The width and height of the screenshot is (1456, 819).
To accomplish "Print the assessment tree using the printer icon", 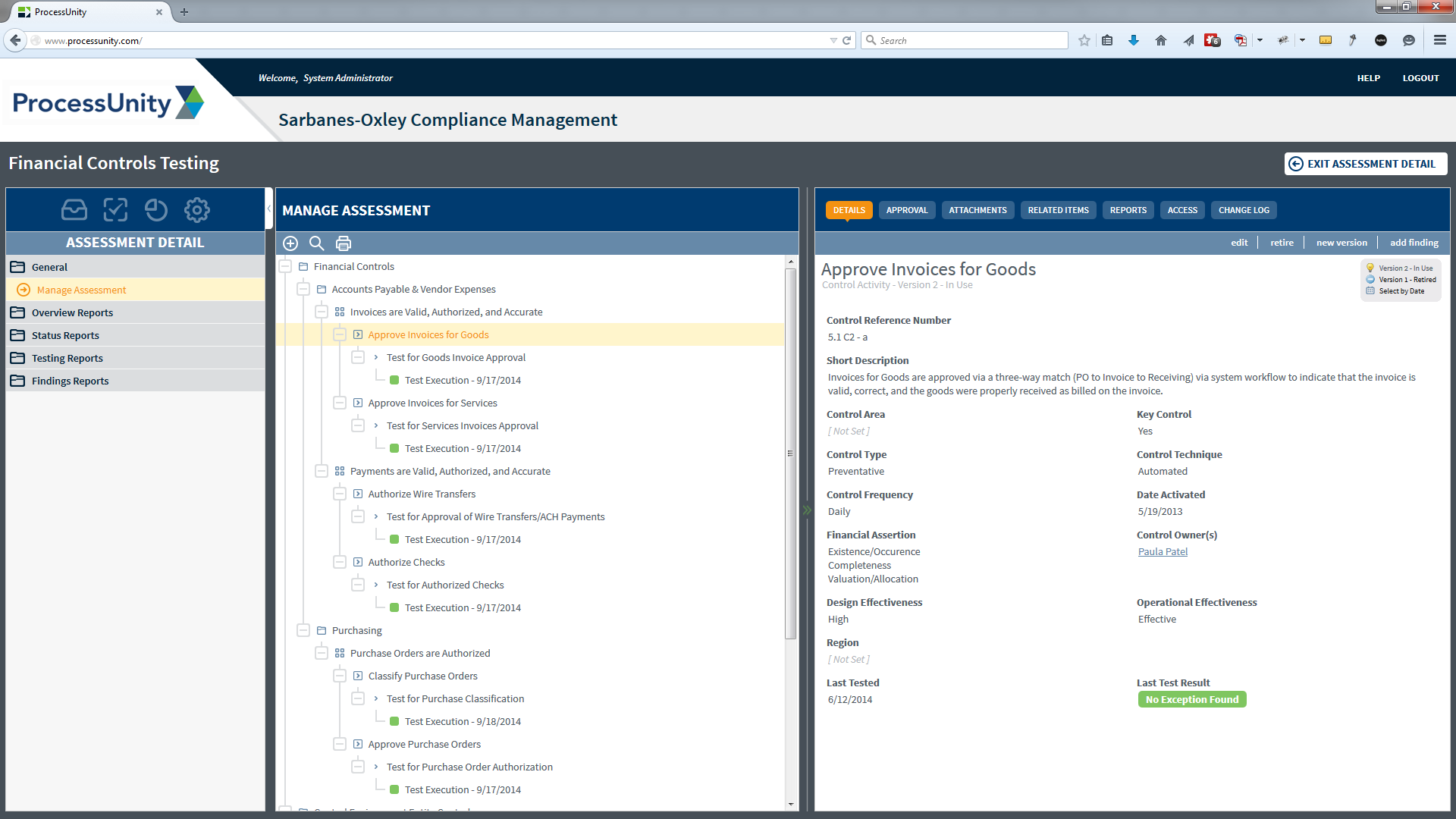I will point(344,243).
